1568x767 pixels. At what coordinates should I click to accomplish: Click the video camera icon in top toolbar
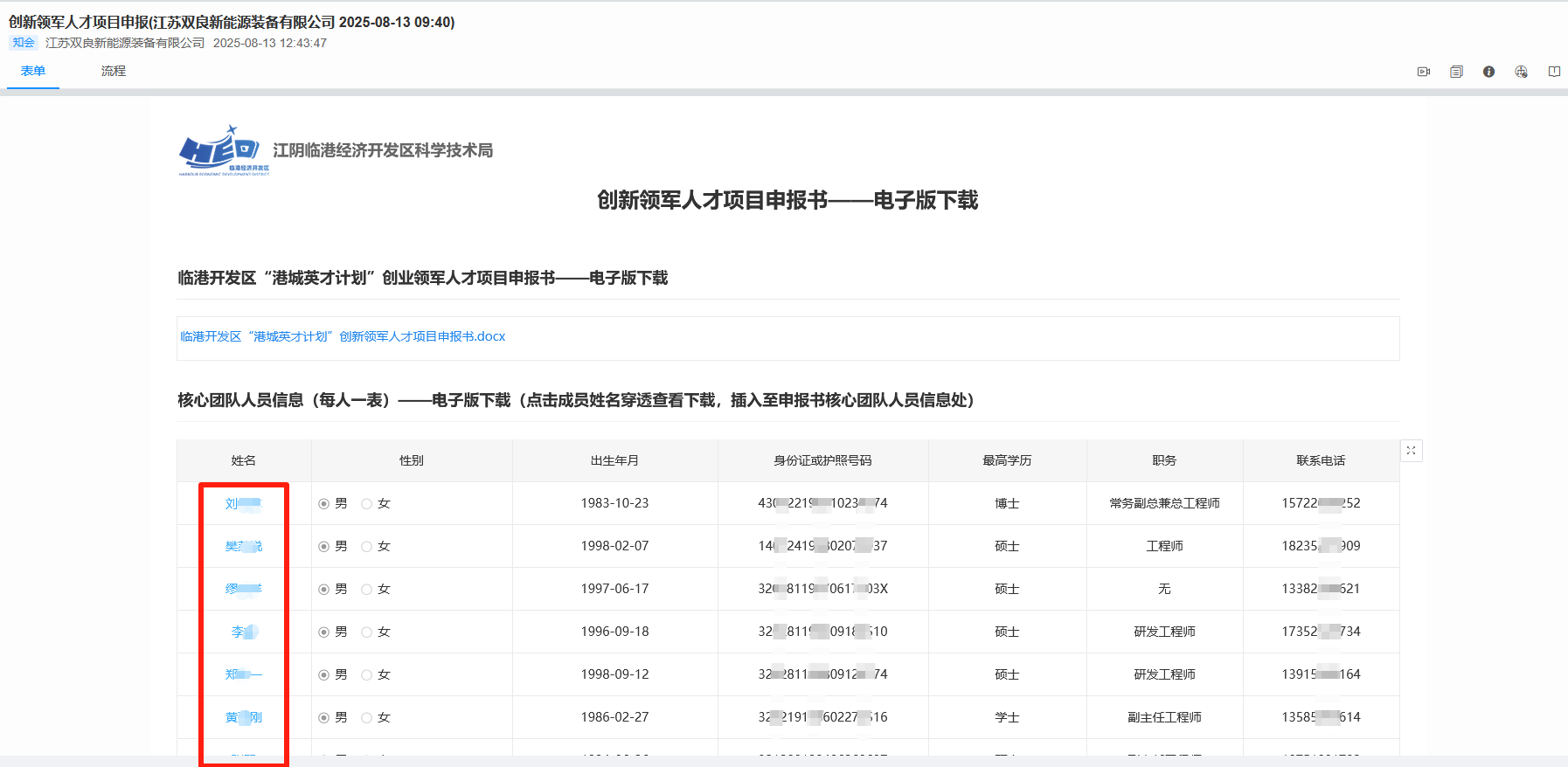tap(1423, 72)
